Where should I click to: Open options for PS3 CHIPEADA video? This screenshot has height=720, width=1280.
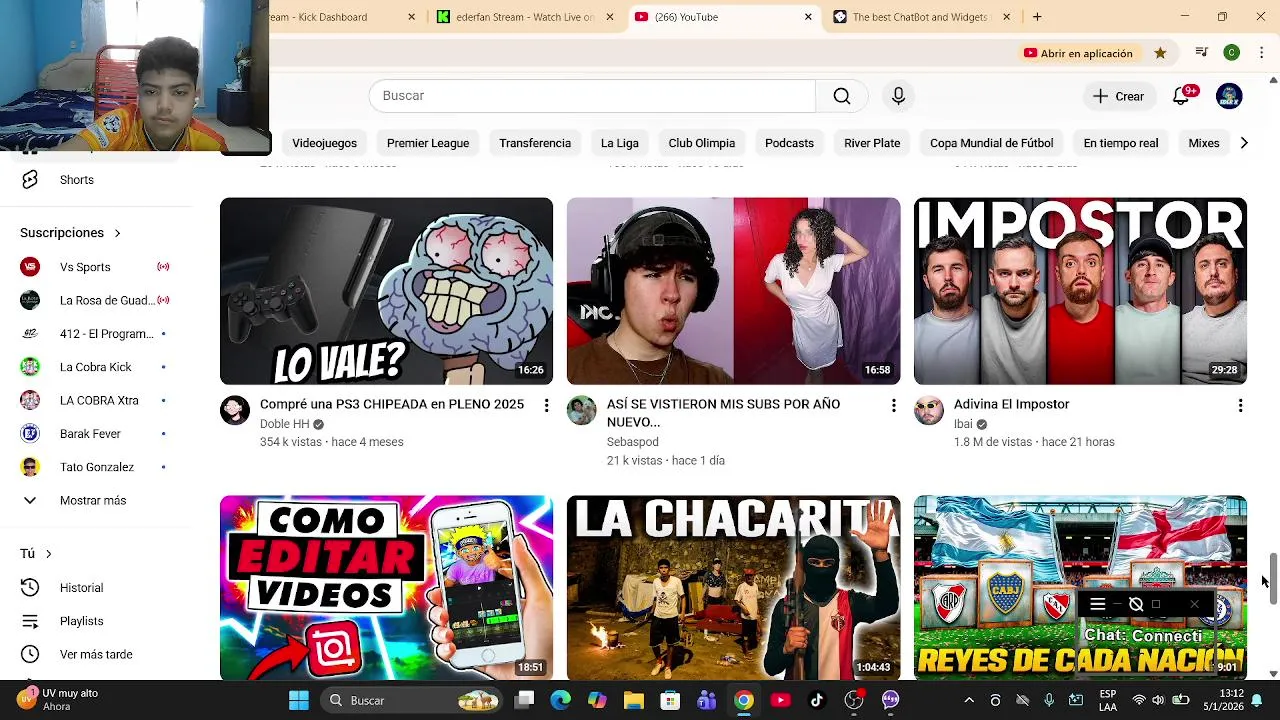[546, 405]
